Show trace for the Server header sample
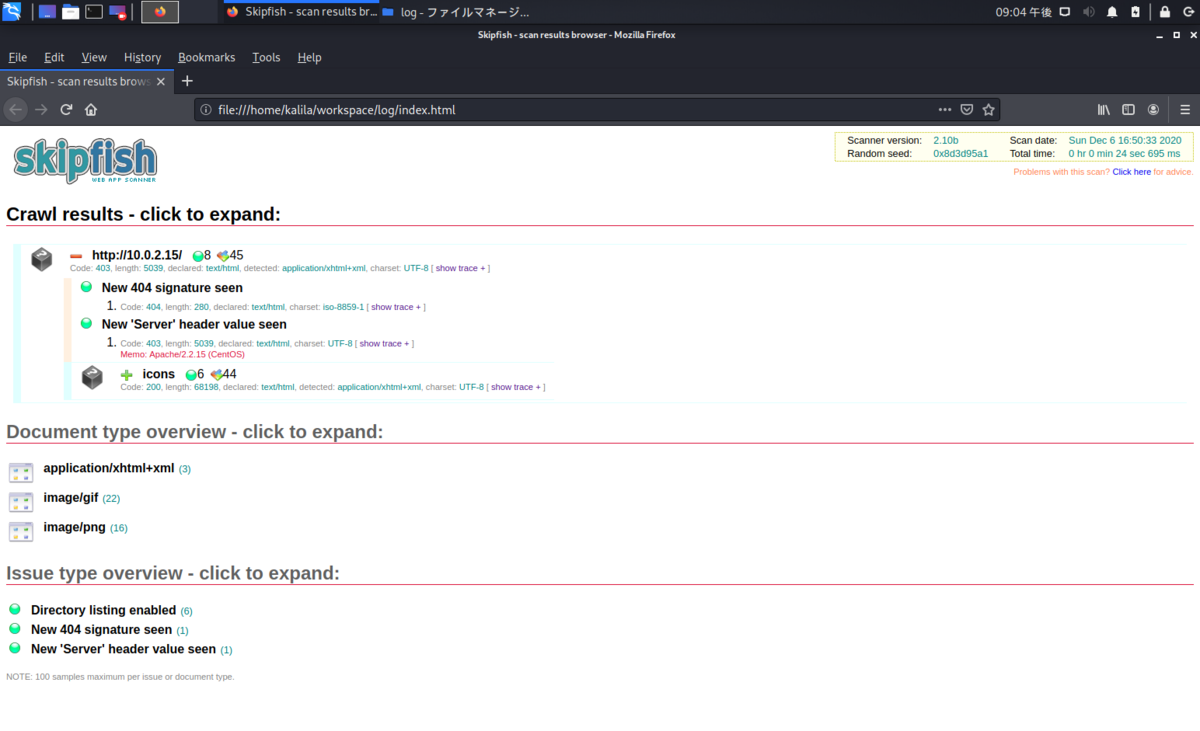 [x=384, y=343]
